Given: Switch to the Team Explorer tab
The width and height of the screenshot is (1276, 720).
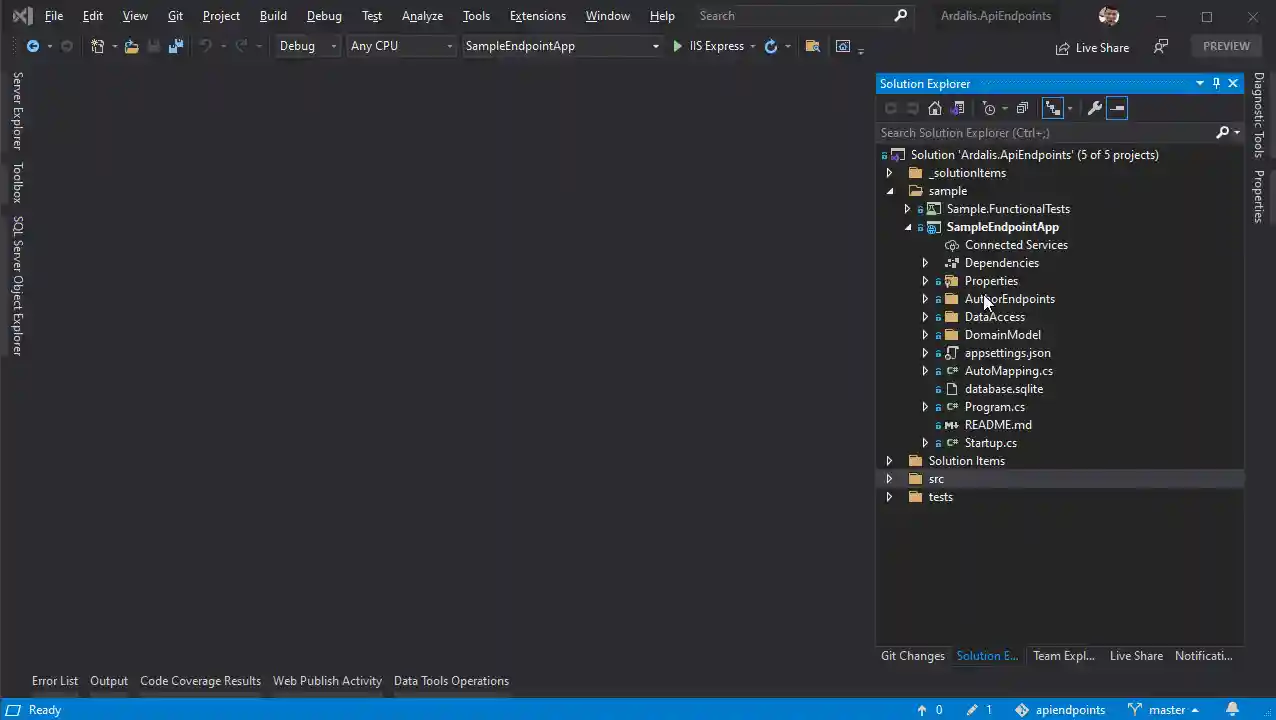Looking at the screenshot, I should point(1064,656).
